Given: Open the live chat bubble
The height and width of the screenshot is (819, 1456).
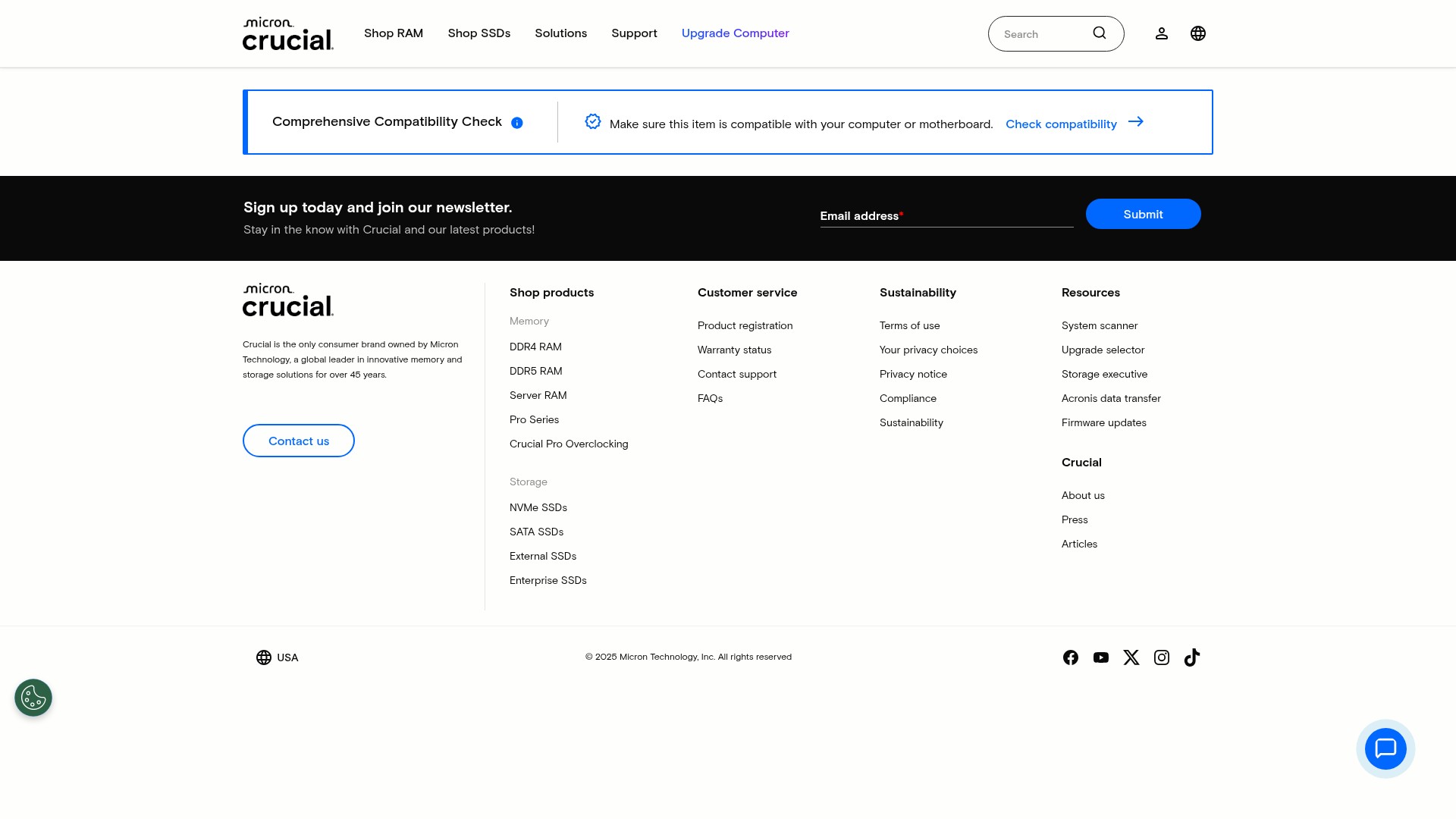Looking at the screenshot, I should (1385, 748).
